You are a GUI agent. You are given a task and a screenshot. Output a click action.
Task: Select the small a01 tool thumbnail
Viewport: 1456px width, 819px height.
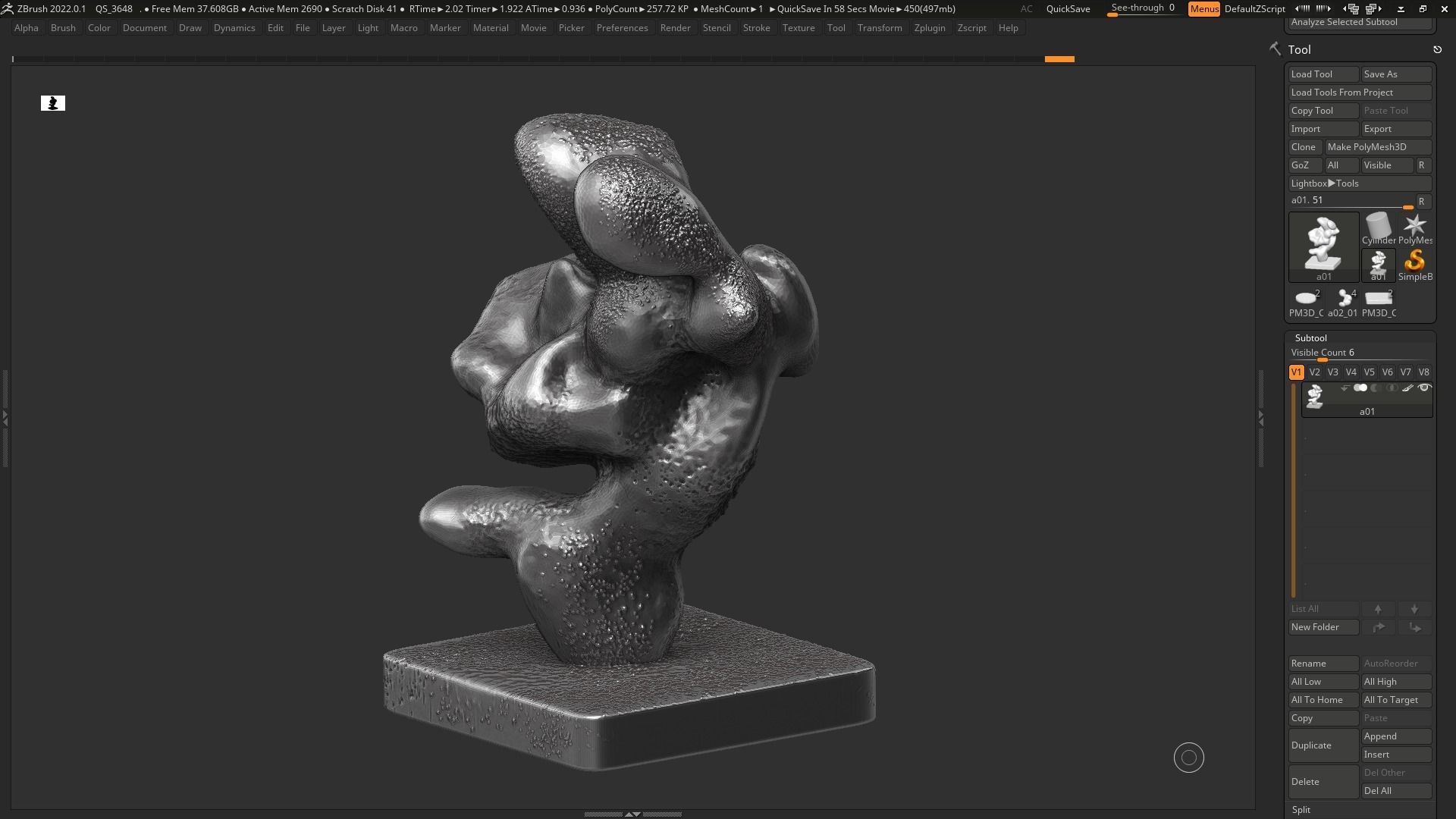[1378, 265]
